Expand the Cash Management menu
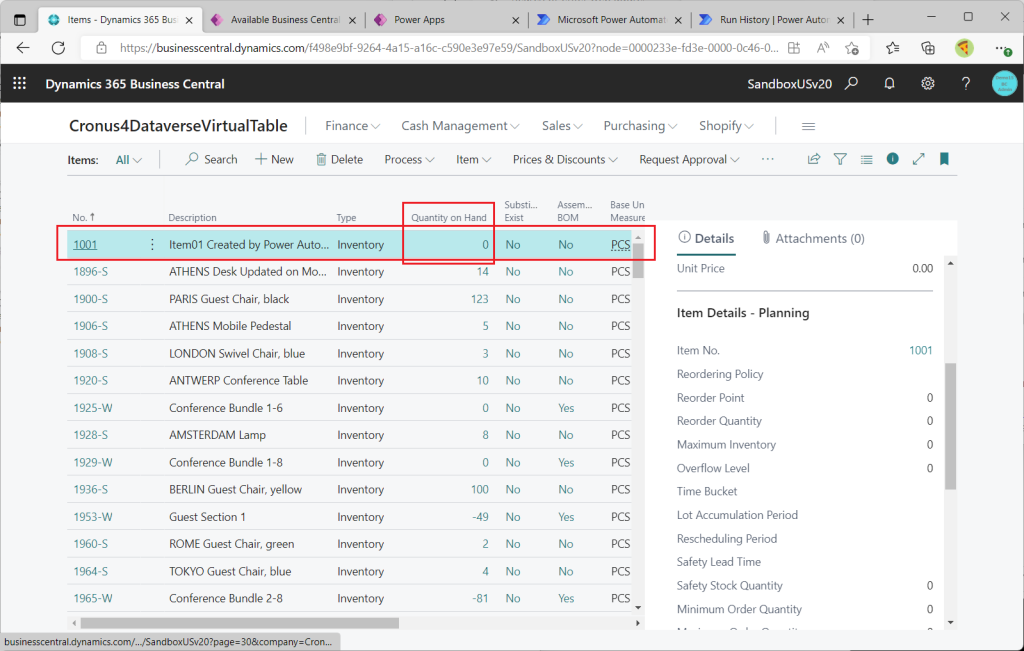This screenshot has width=1024, height=651. (x=460, y=126)
